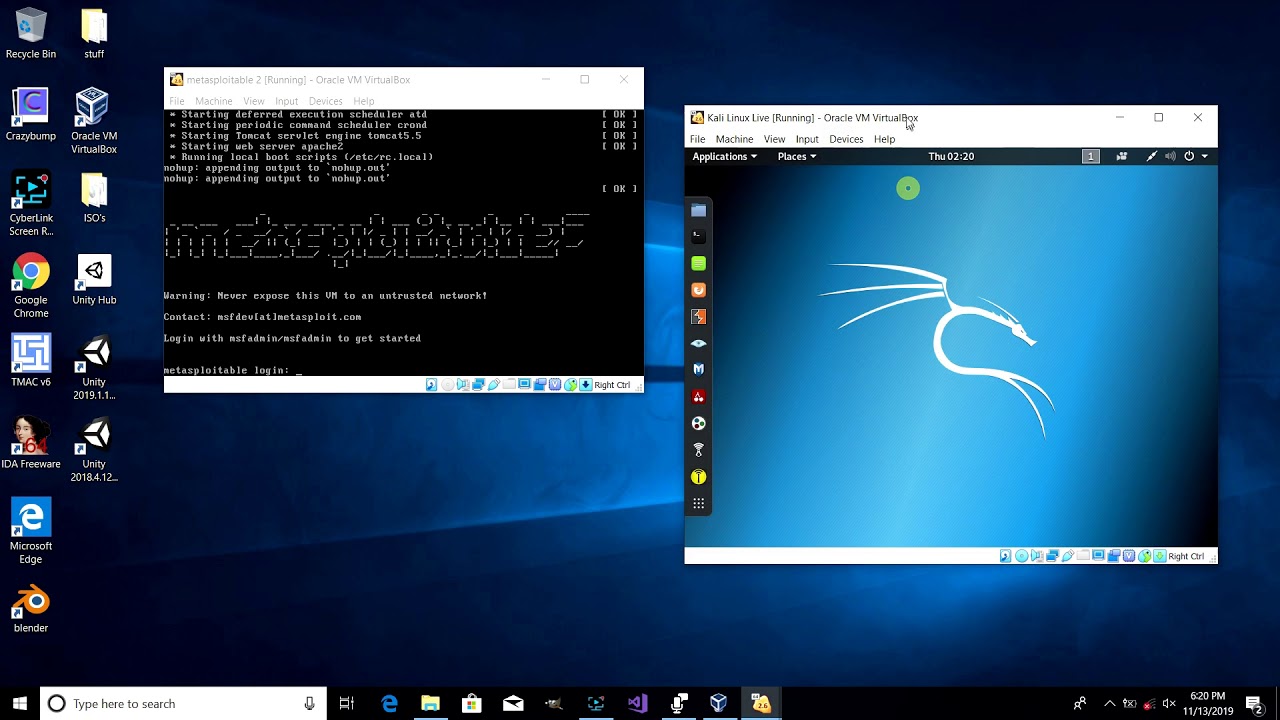Open CyberLink Screen Recorder desktop shortcut
The height and width of the screenshot is (720, 1280).
pos(31,204)
